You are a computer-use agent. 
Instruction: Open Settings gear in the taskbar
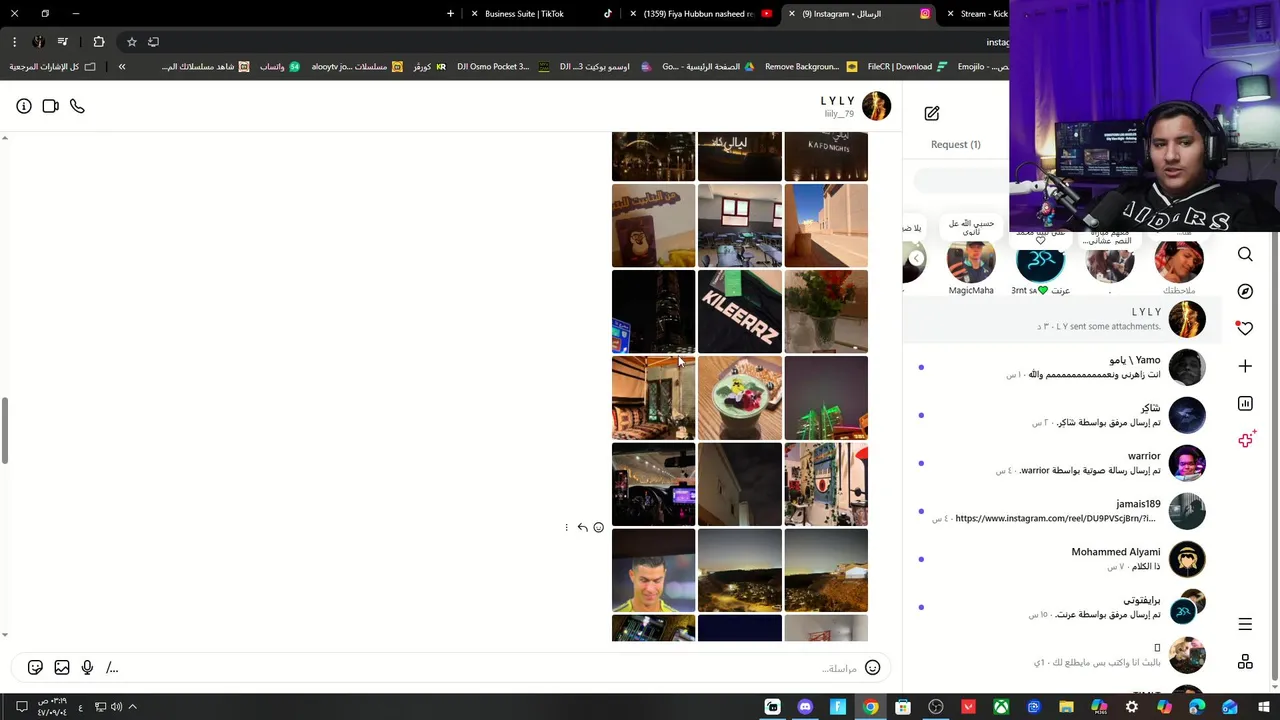pos(1131,707)
